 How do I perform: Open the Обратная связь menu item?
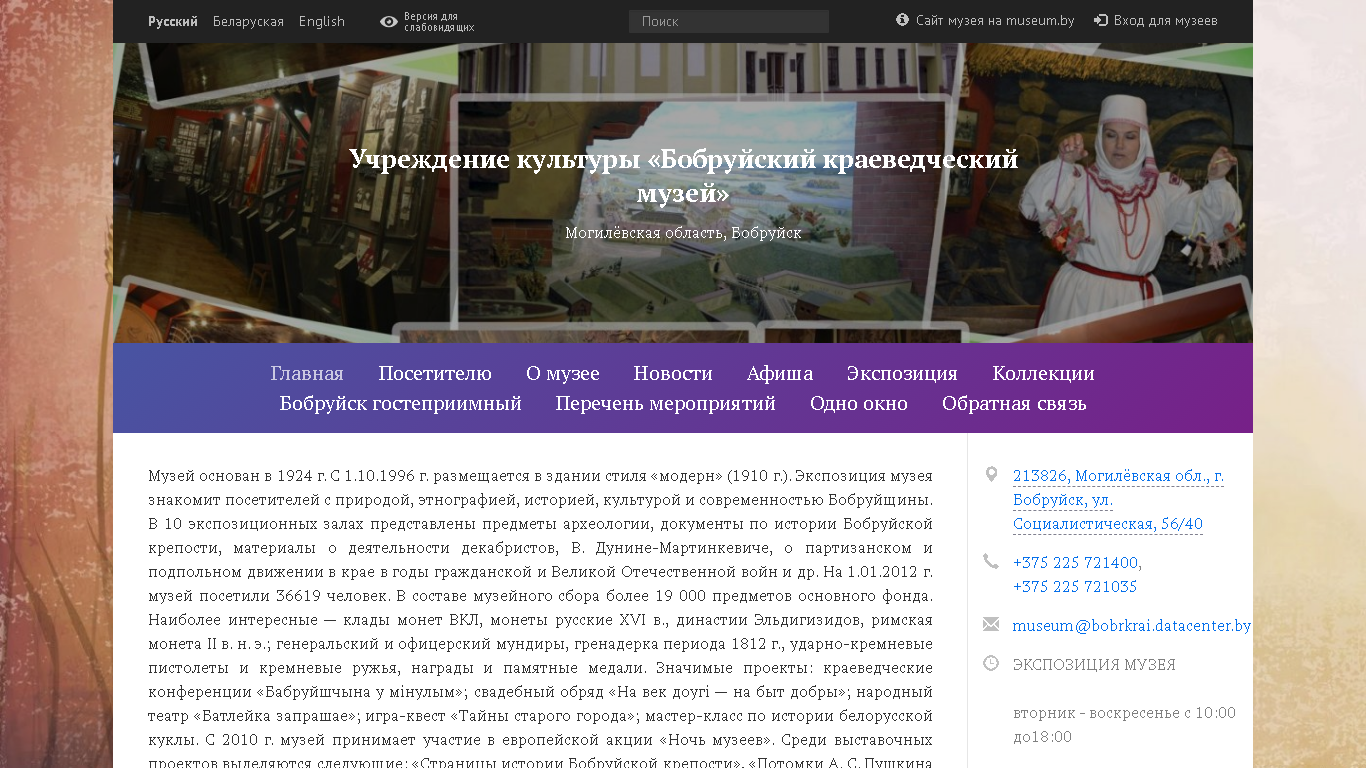[1014, 403]
